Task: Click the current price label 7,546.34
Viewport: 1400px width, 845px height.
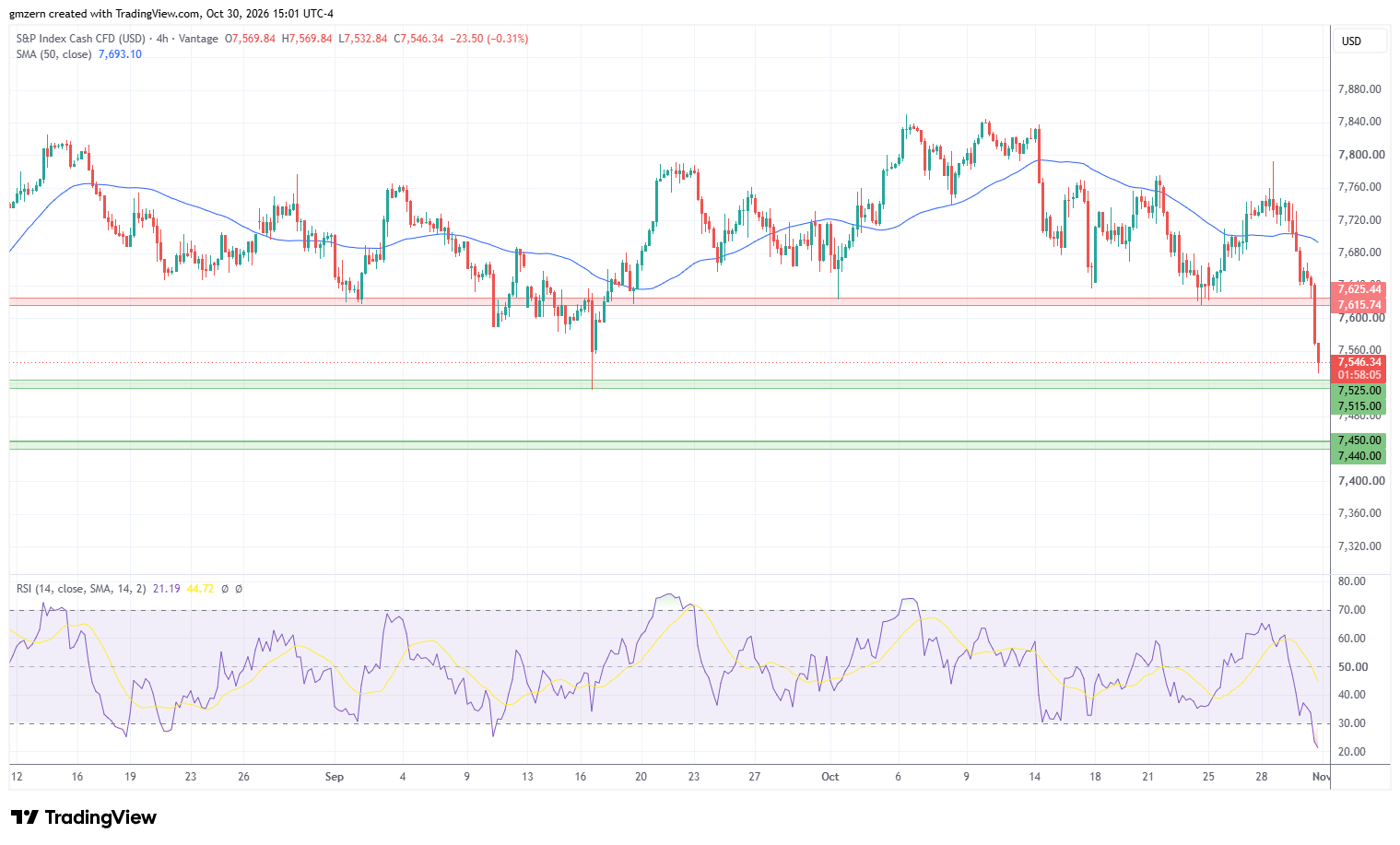Action: [1359, 362]
